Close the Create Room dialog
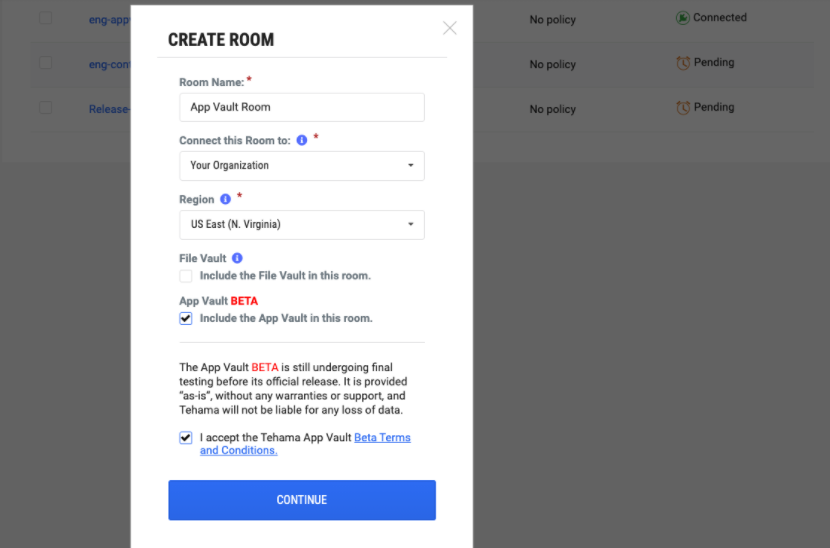 (449, 28)
